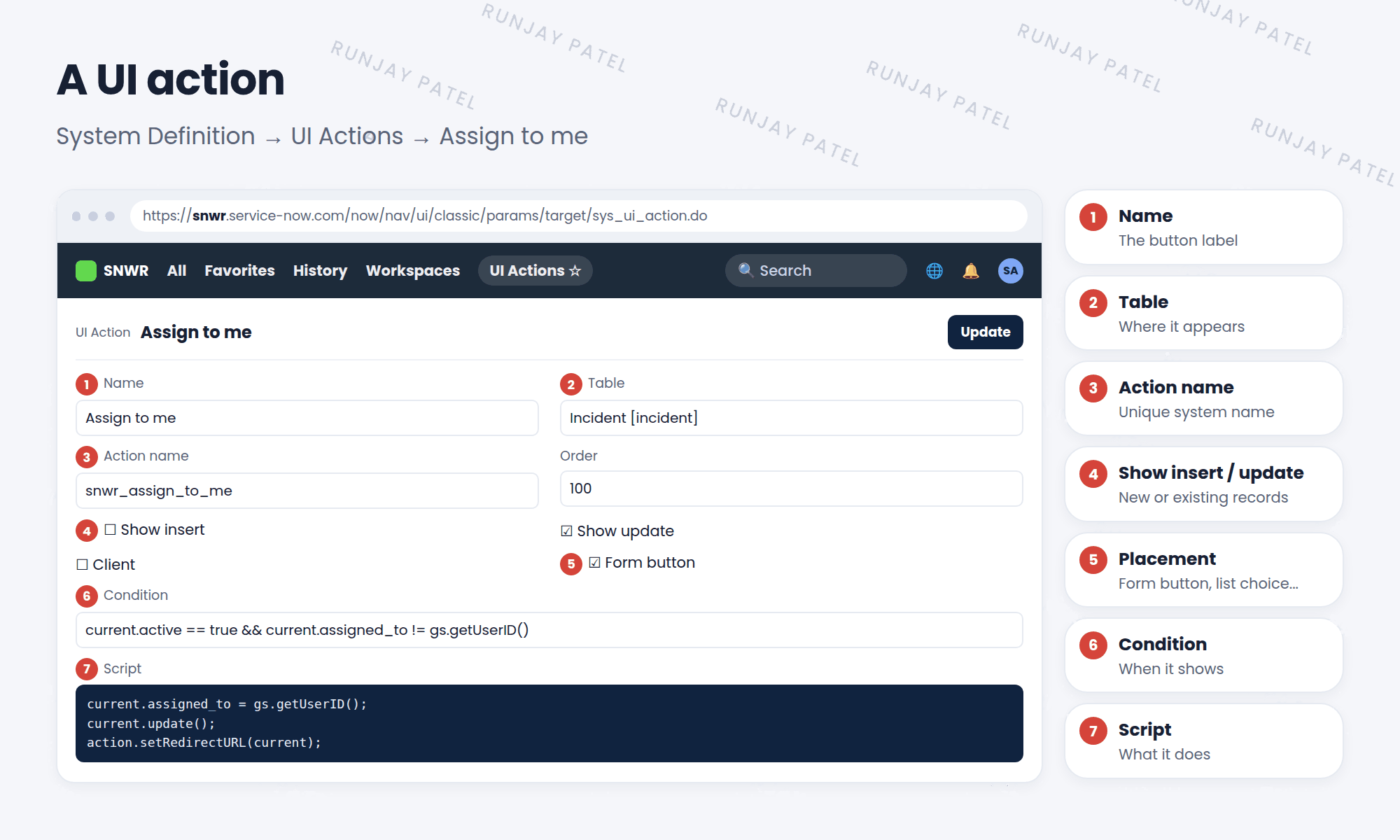The width and height of the screenshot is (1400, 840).
Task: Open the Workspaces menu
Action: coord(413,271)
